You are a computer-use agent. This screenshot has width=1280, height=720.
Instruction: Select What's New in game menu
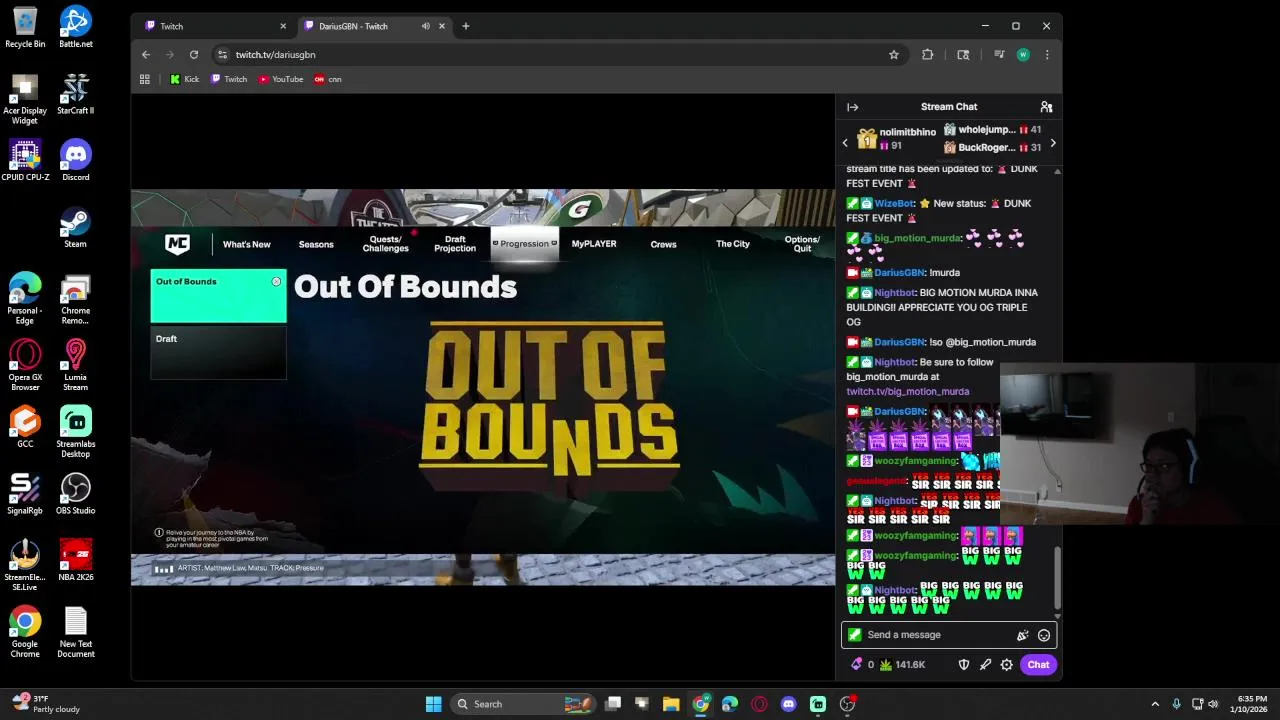247,244
